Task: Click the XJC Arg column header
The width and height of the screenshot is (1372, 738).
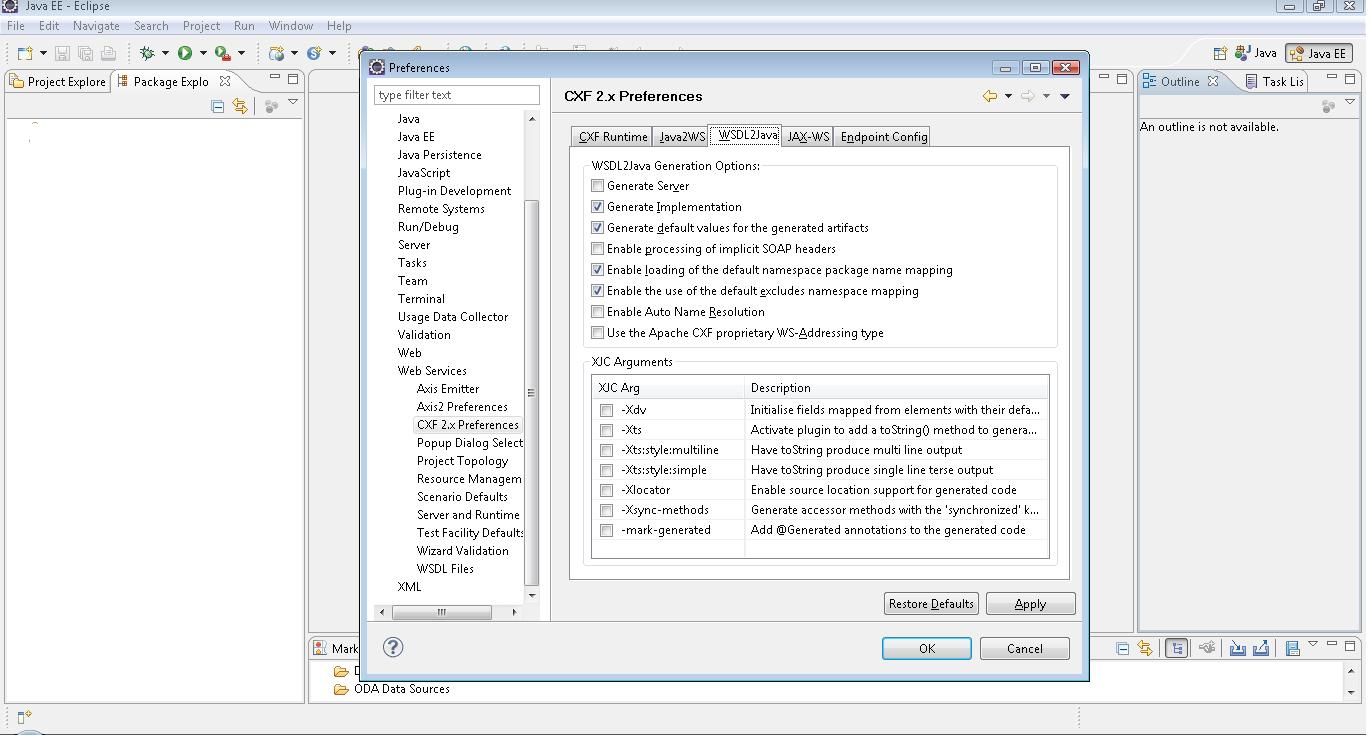Action: point(668,388)
